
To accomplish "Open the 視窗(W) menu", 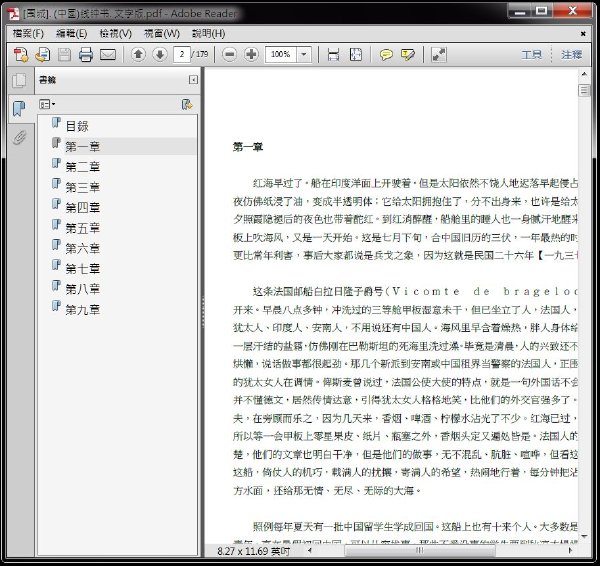I will coord(161,34).
